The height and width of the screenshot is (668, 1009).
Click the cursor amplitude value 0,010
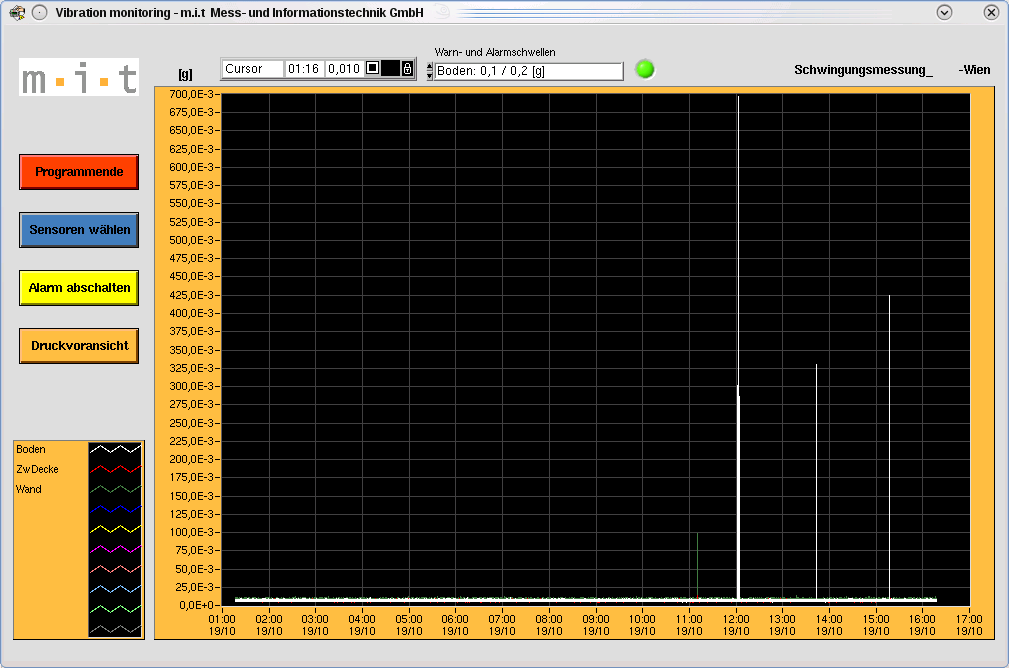tap(344, 69)
